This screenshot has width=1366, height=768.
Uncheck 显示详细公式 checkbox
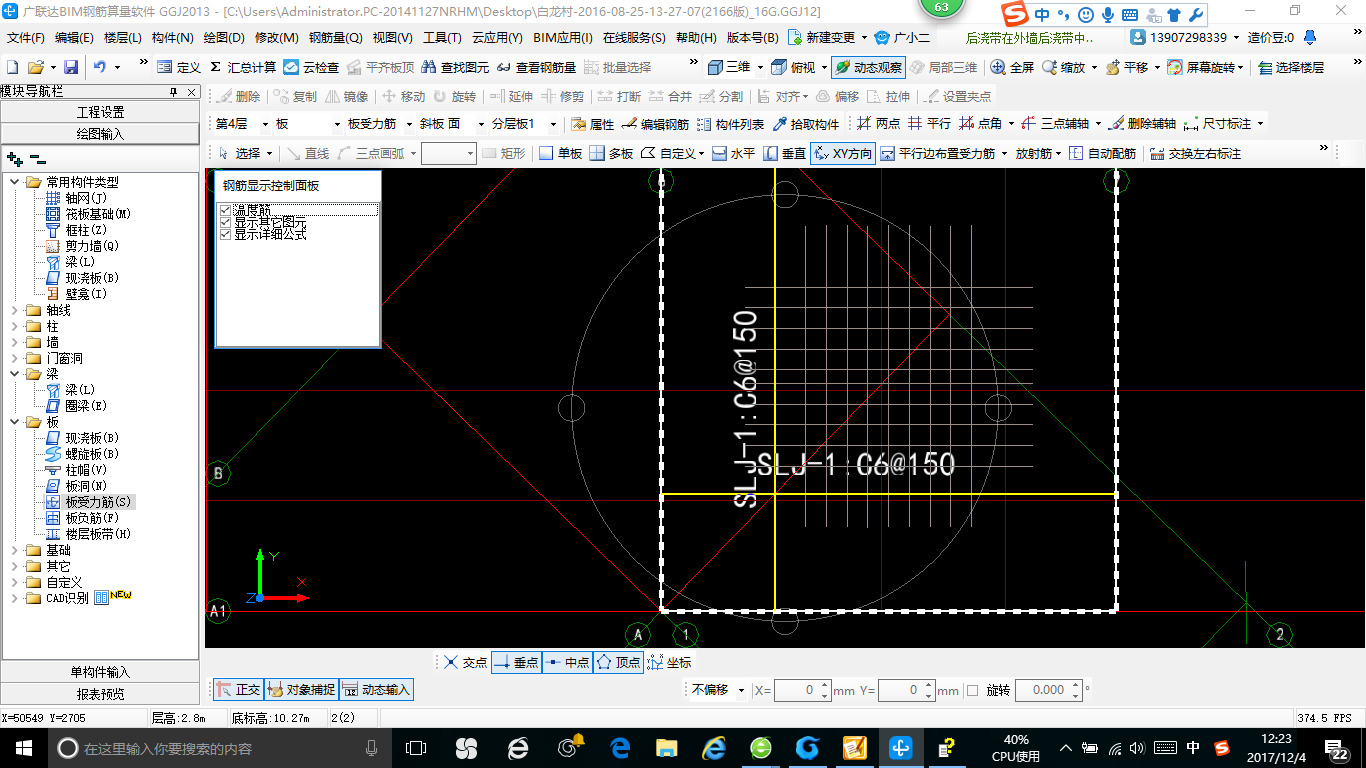click(225, 233)
